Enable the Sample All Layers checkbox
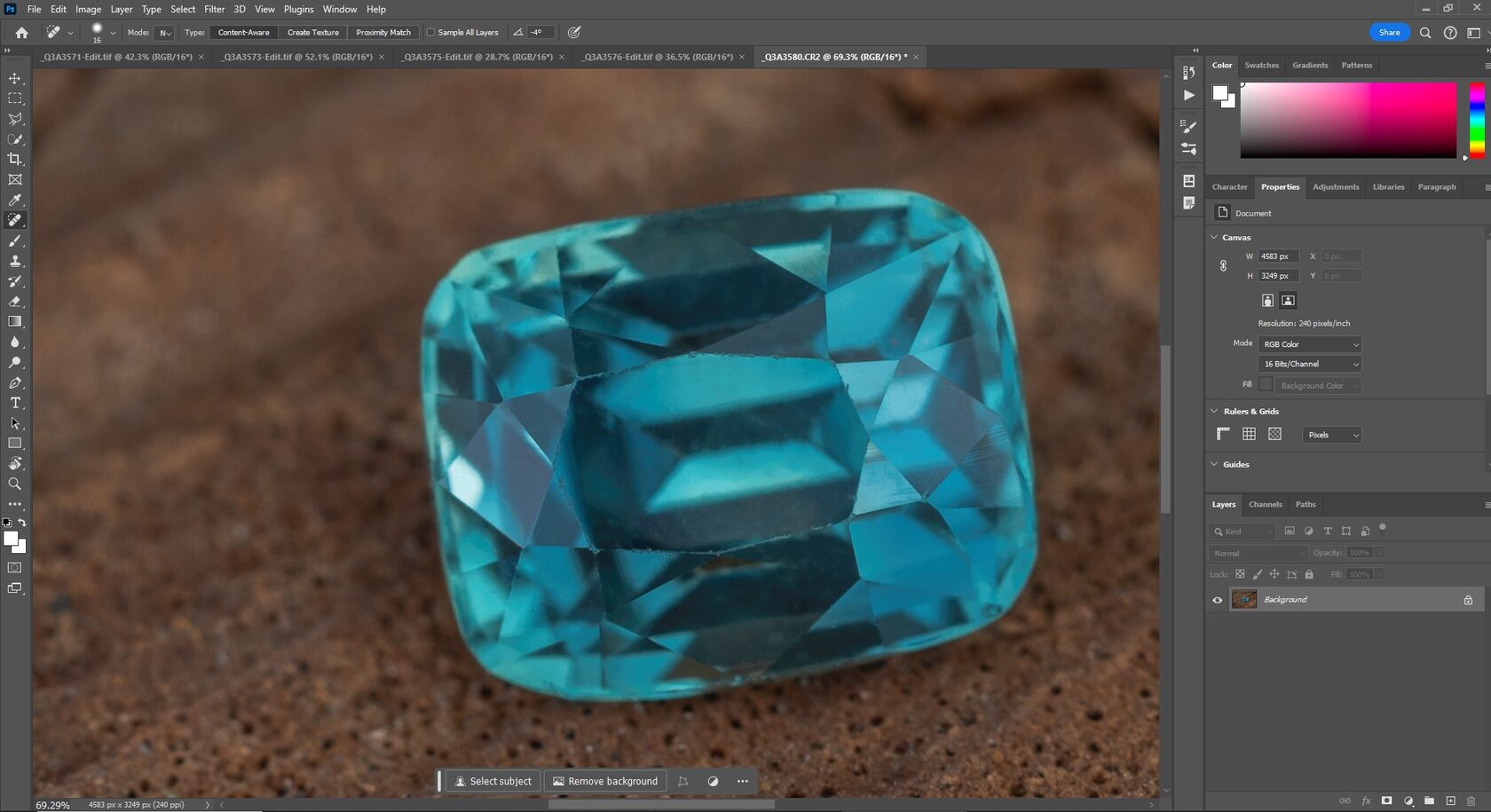1491x812 pixels. (430, 32)
